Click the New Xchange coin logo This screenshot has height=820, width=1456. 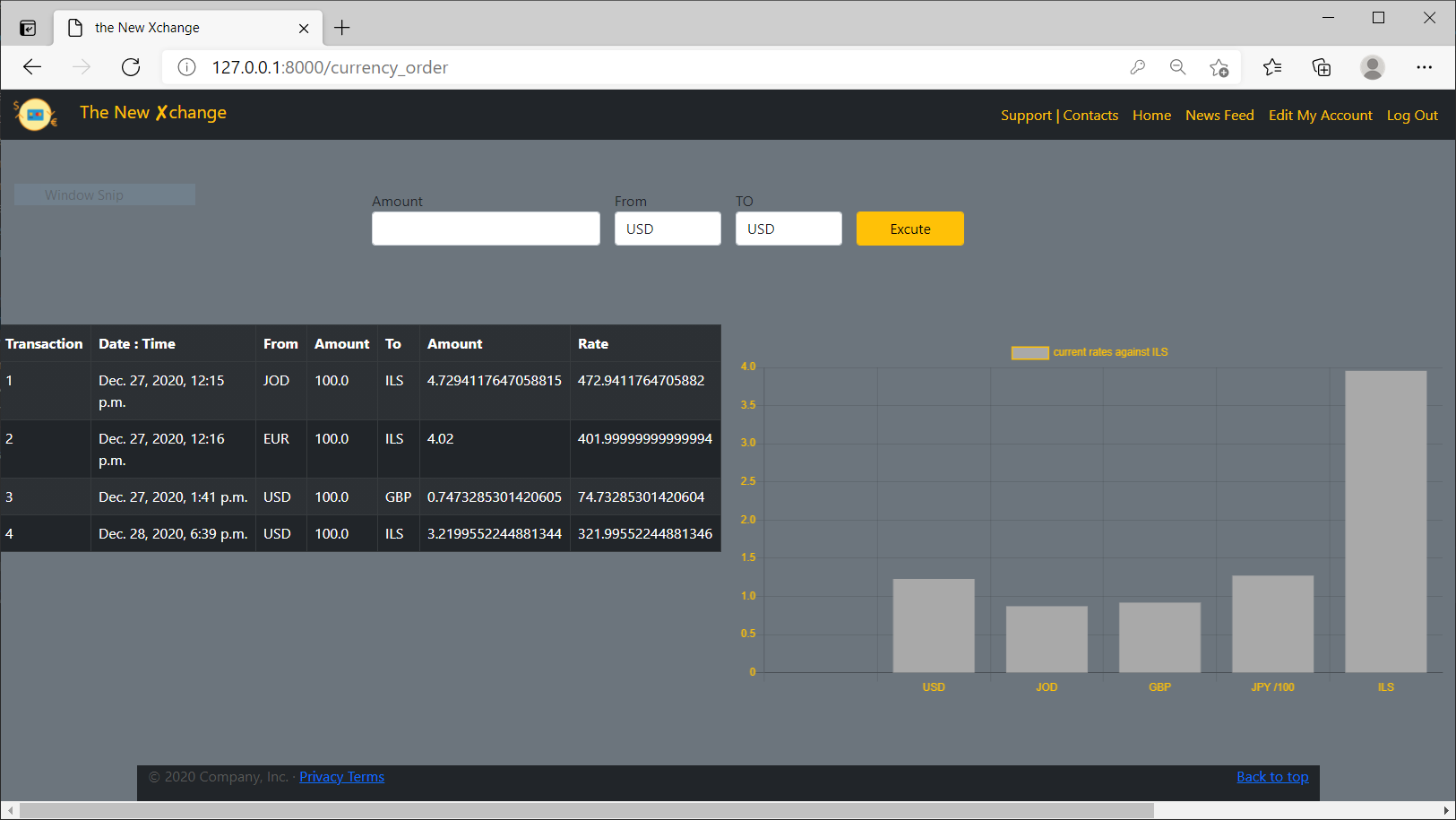tap(35, 115)
